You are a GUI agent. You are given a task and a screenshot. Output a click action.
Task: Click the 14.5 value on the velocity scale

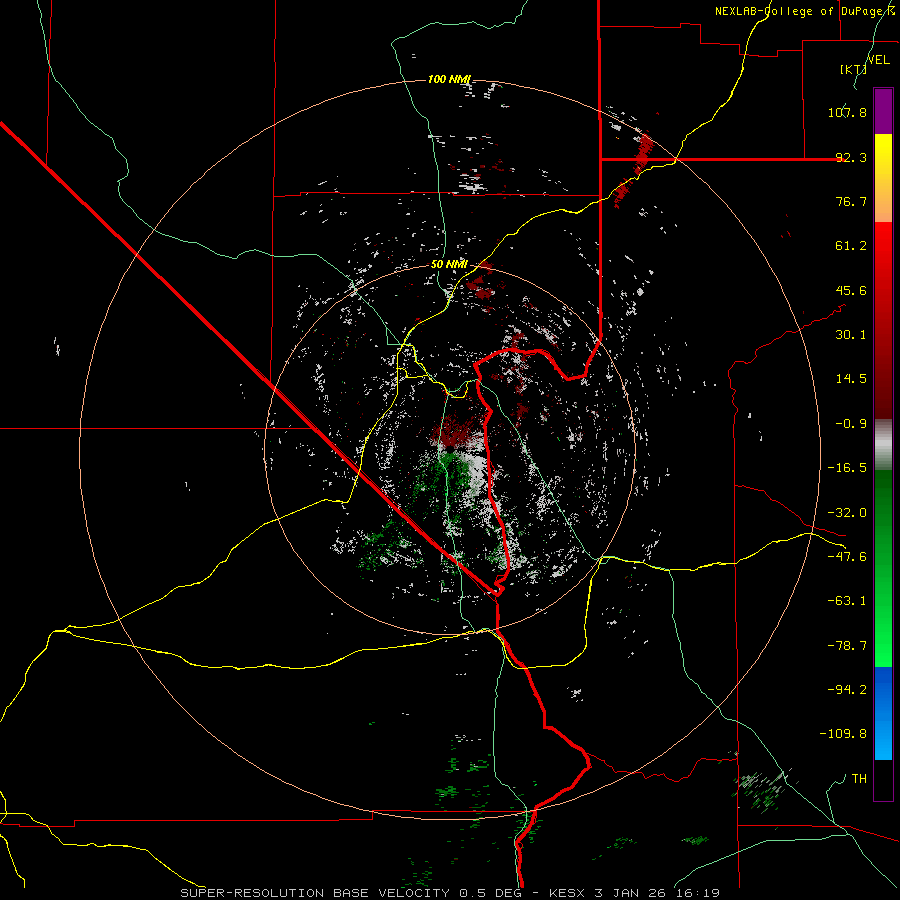[x=851, y=379]
